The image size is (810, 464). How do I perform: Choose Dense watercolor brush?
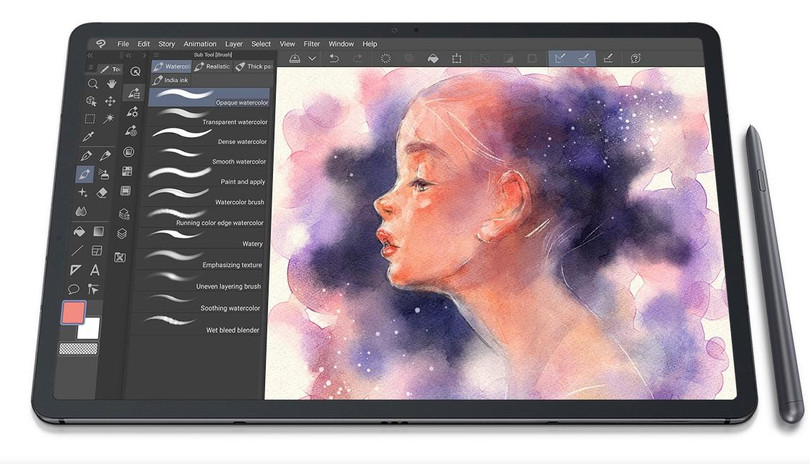coord(207,136)
